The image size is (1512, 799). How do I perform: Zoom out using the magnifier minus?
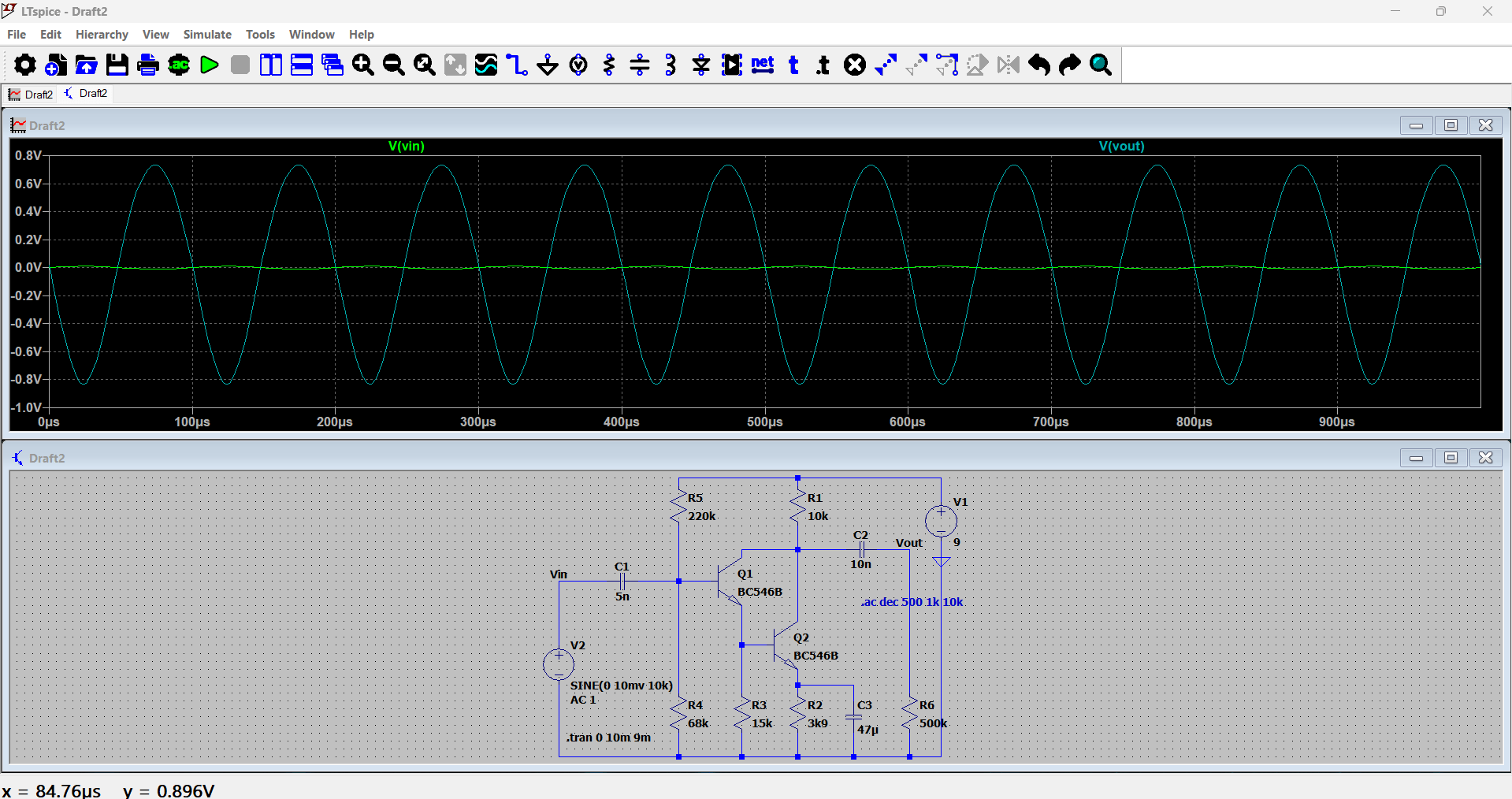tap(394, 65)
